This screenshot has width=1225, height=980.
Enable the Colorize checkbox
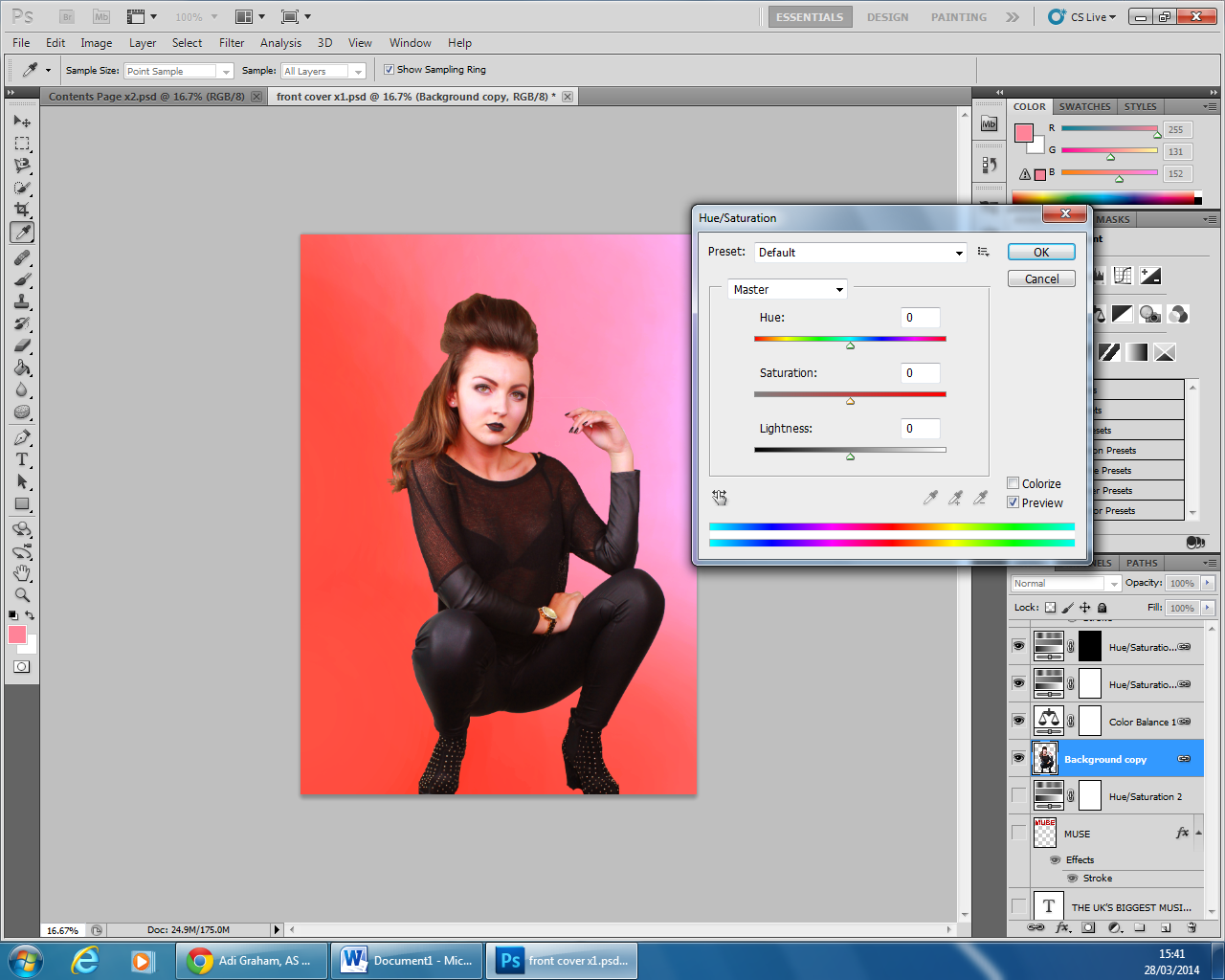(x=1013, y=483)
